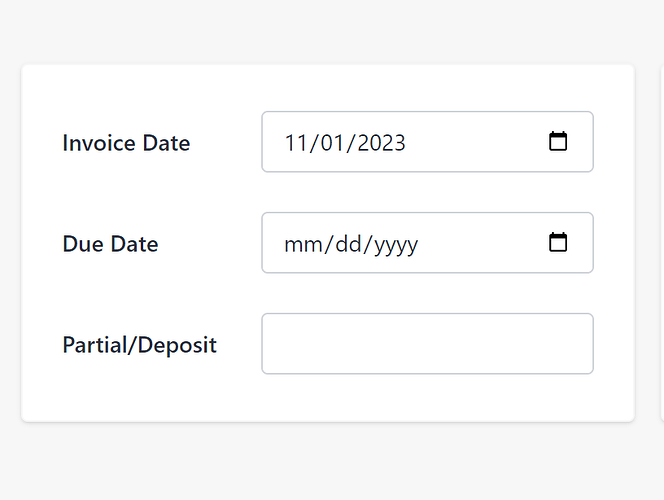Image resolution: width=664 pixels, height=500 pixels.
Task: Click the edge of the neighboring card at right
Action: (662, 243)
